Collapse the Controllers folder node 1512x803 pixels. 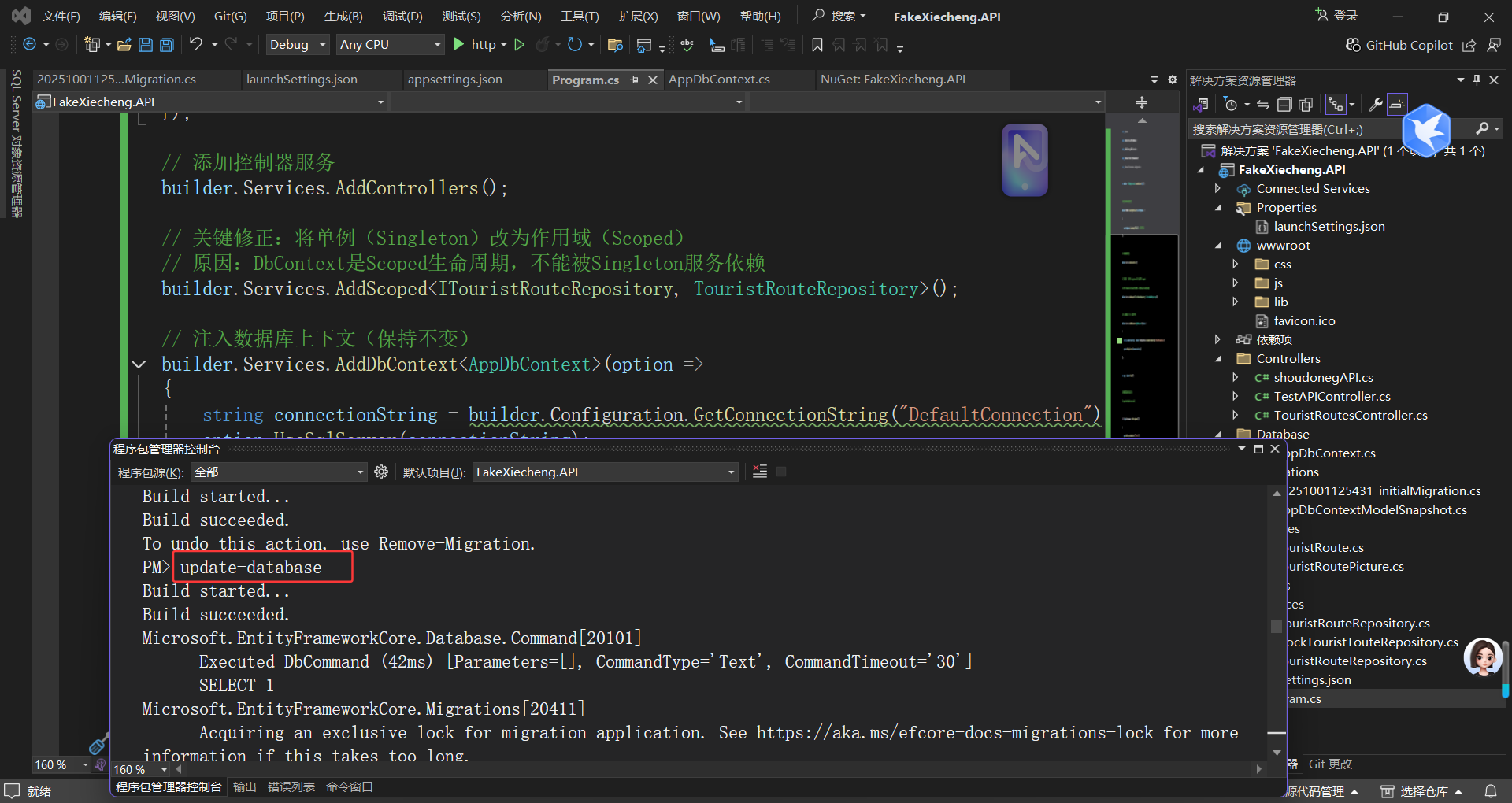pyautogui.click(x=1218, y=359)
